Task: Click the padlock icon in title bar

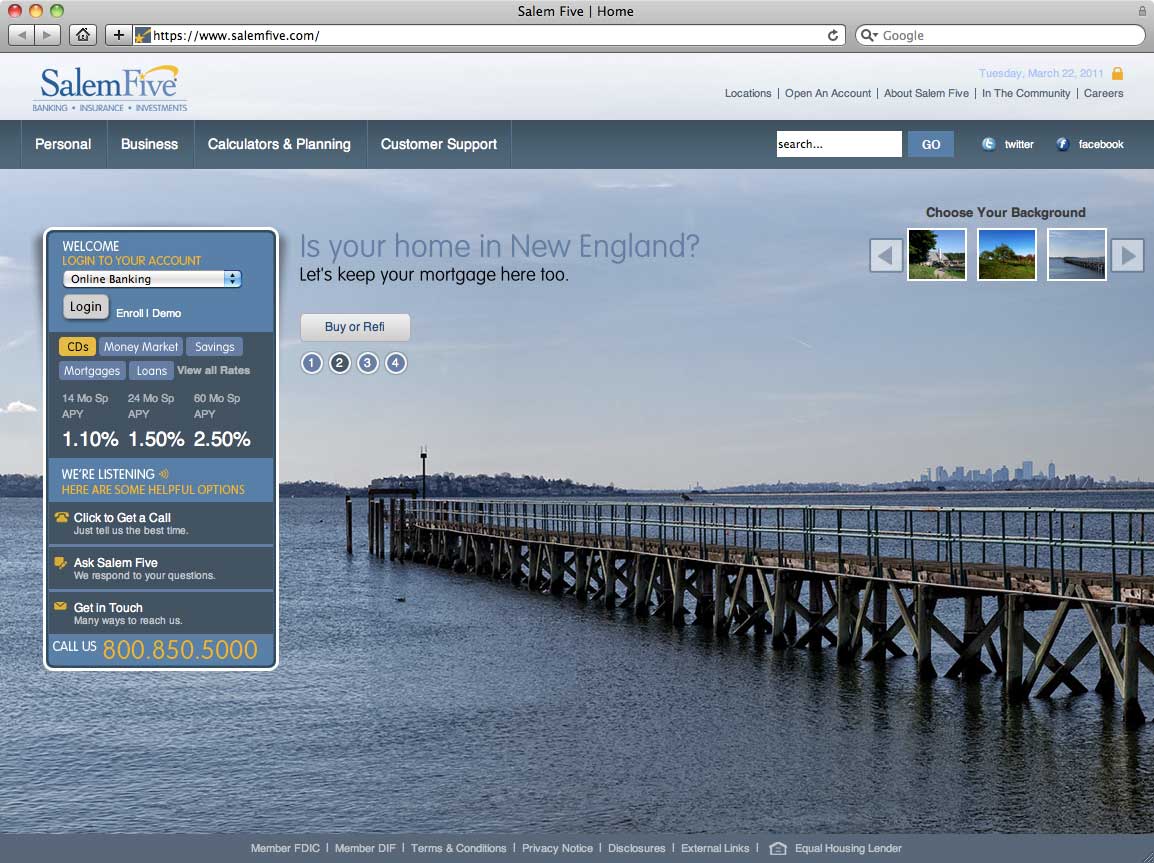Action: coord(1141,10)
